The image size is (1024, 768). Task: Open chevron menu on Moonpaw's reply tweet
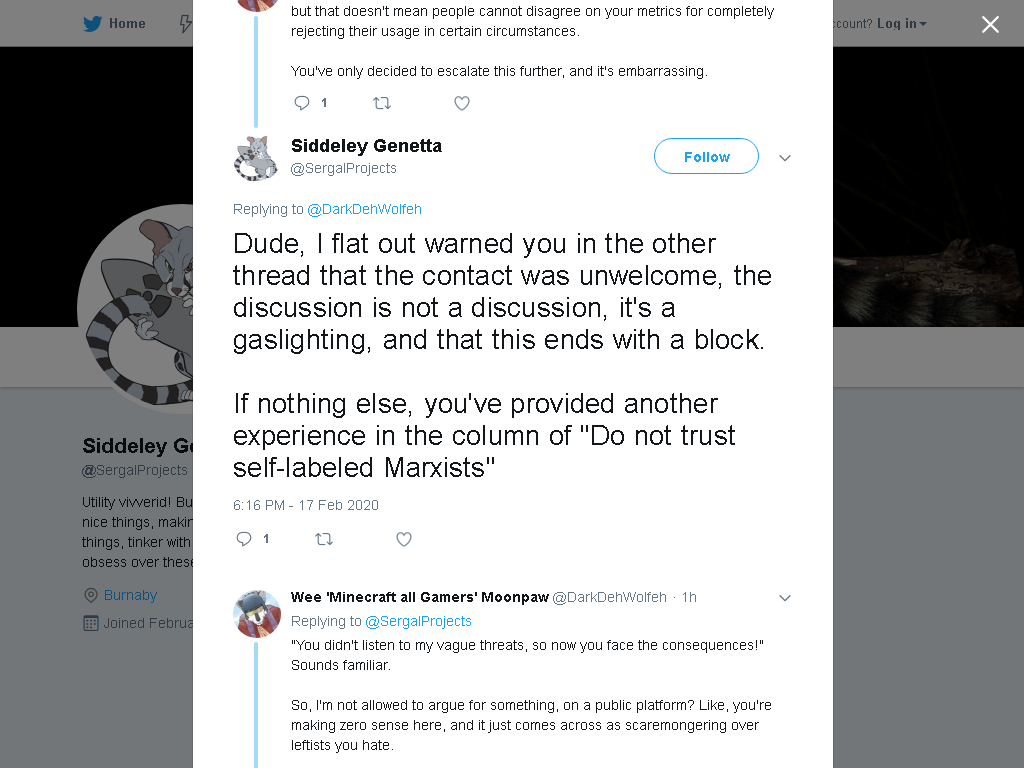(x=785, y=598)
